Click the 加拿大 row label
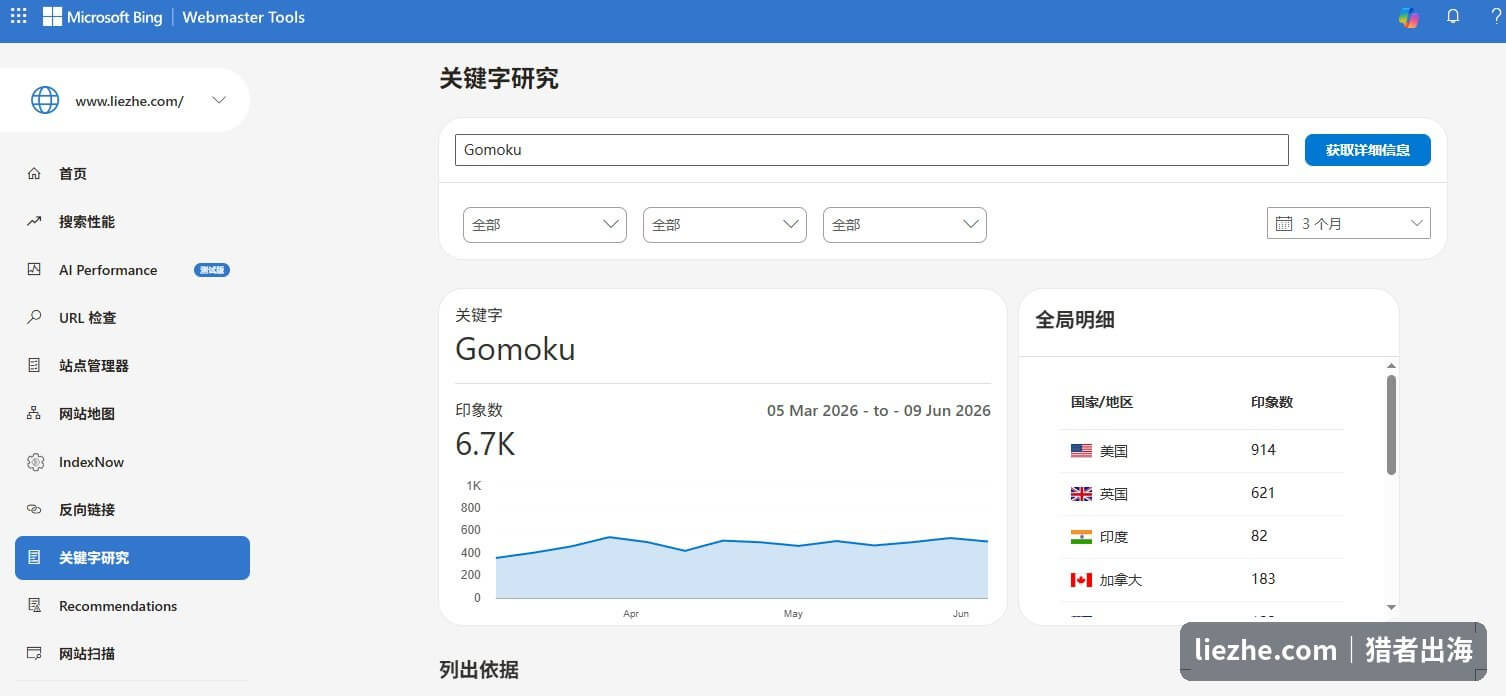This screenshot has height=696, width=1506. (x=1121, y=580)
